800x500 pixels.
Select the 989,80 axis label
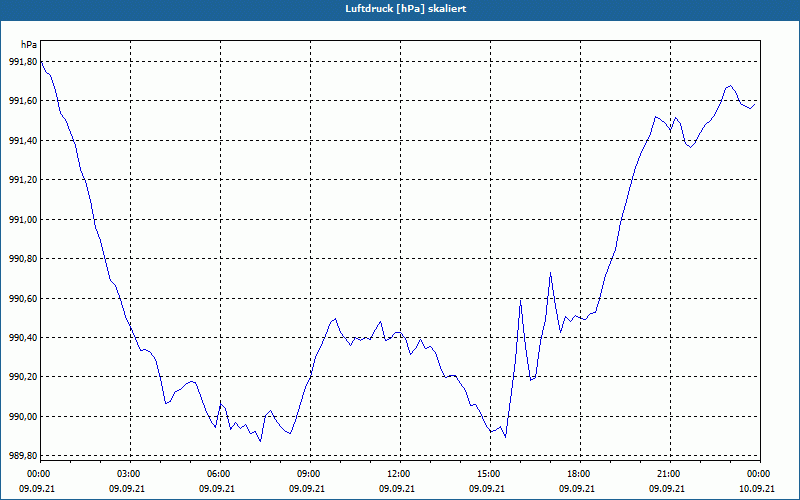pyautogui.click(x=23, y=456)
